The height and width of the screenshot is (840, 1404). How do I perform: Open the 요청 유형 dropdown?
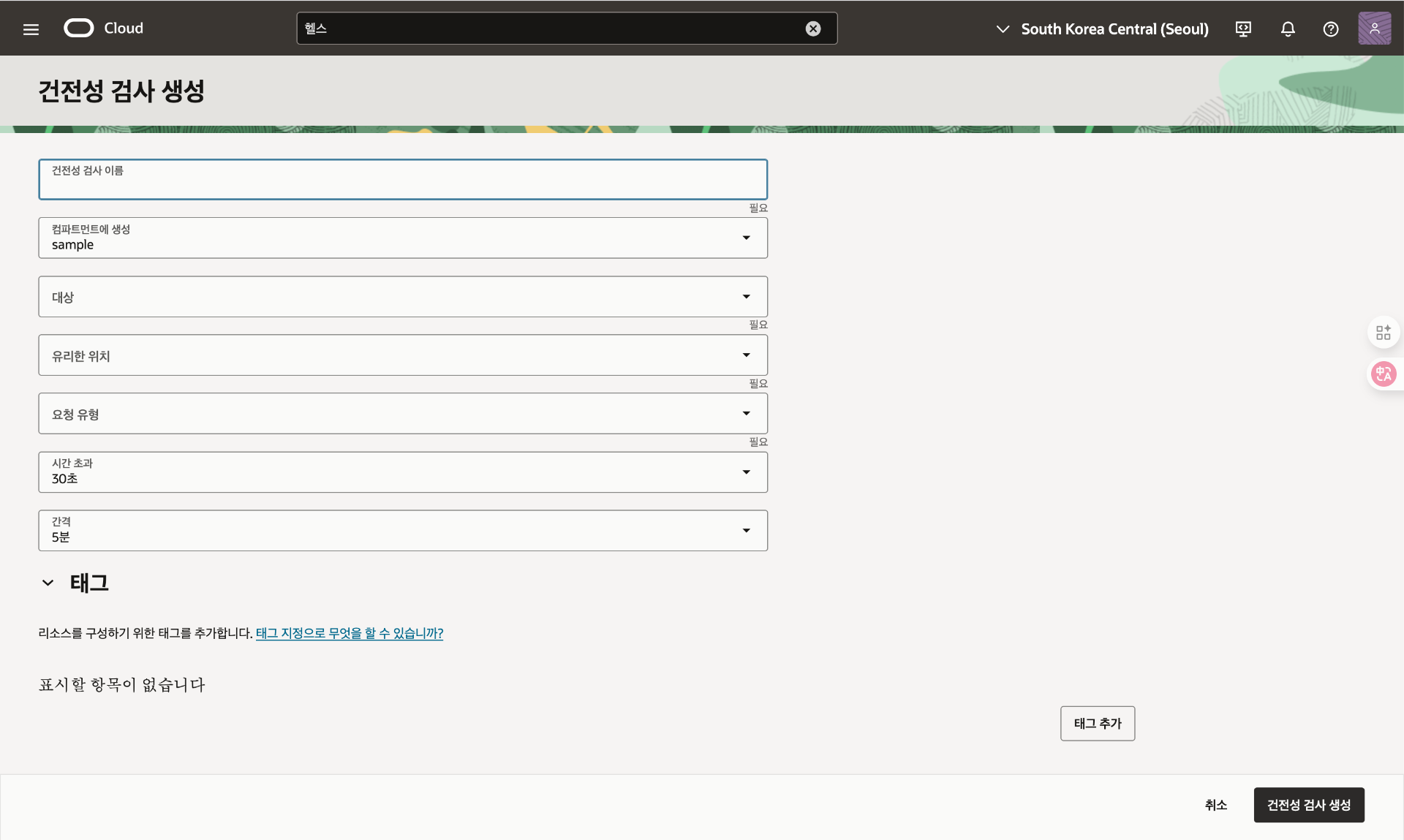click(402, 414)
